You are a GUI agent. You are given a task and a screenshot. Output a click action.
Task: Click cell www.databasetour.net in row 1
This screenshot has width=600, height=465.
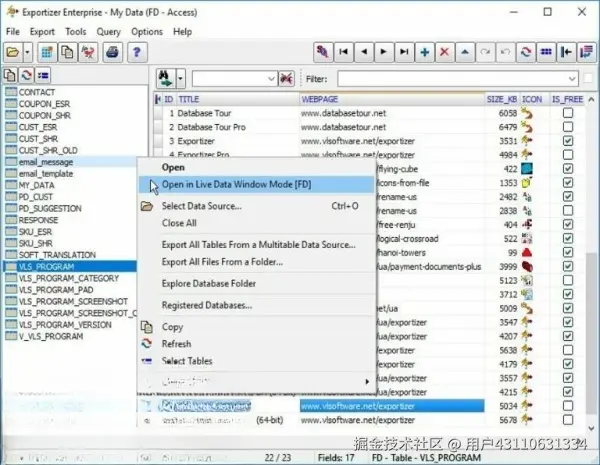(392, 113)
